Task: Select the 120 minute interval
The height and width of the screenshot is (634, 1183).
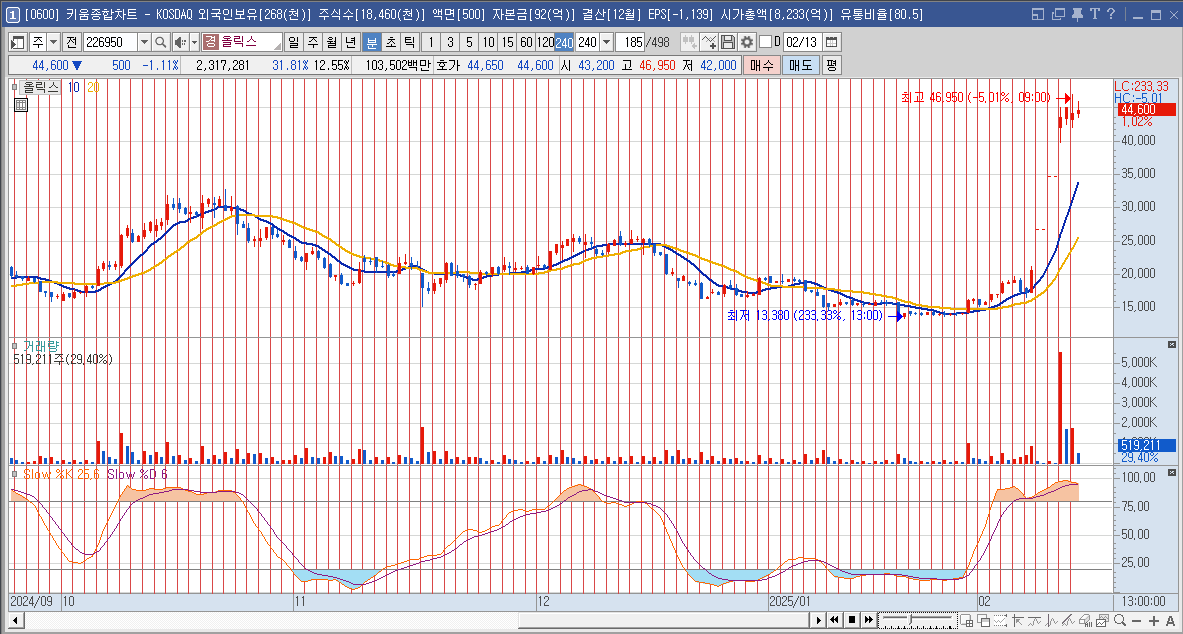Action: 545,42
